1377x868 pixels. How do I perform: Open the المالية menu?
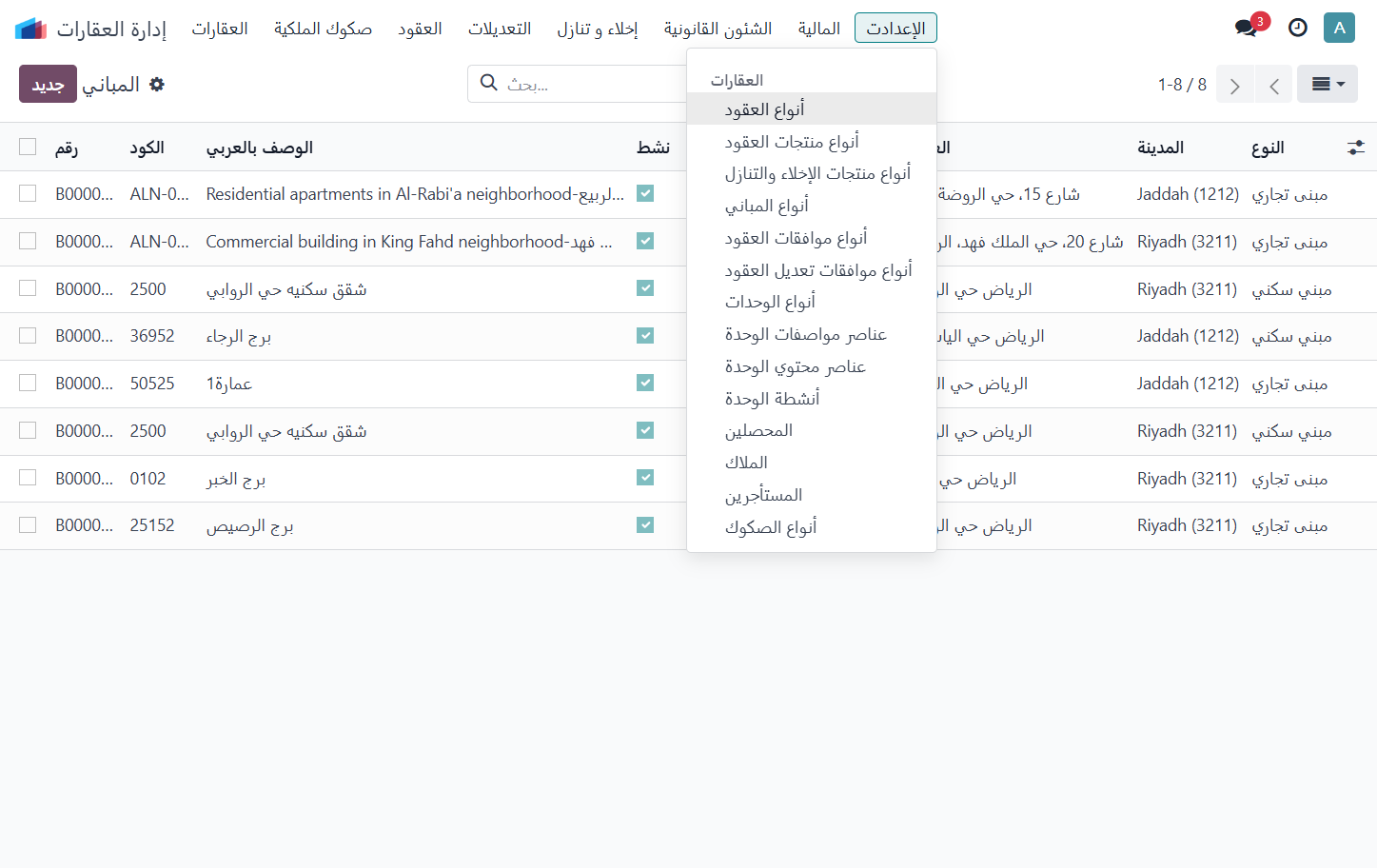pos(819,28)
